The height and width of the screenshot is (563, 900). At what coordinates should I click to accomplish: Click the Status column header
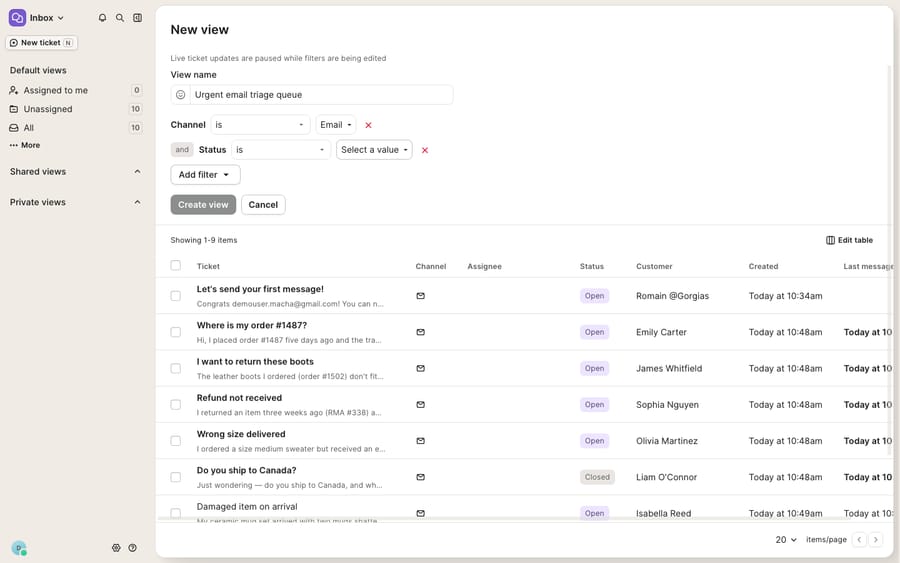pyautogui.click(x=591, y=266)
